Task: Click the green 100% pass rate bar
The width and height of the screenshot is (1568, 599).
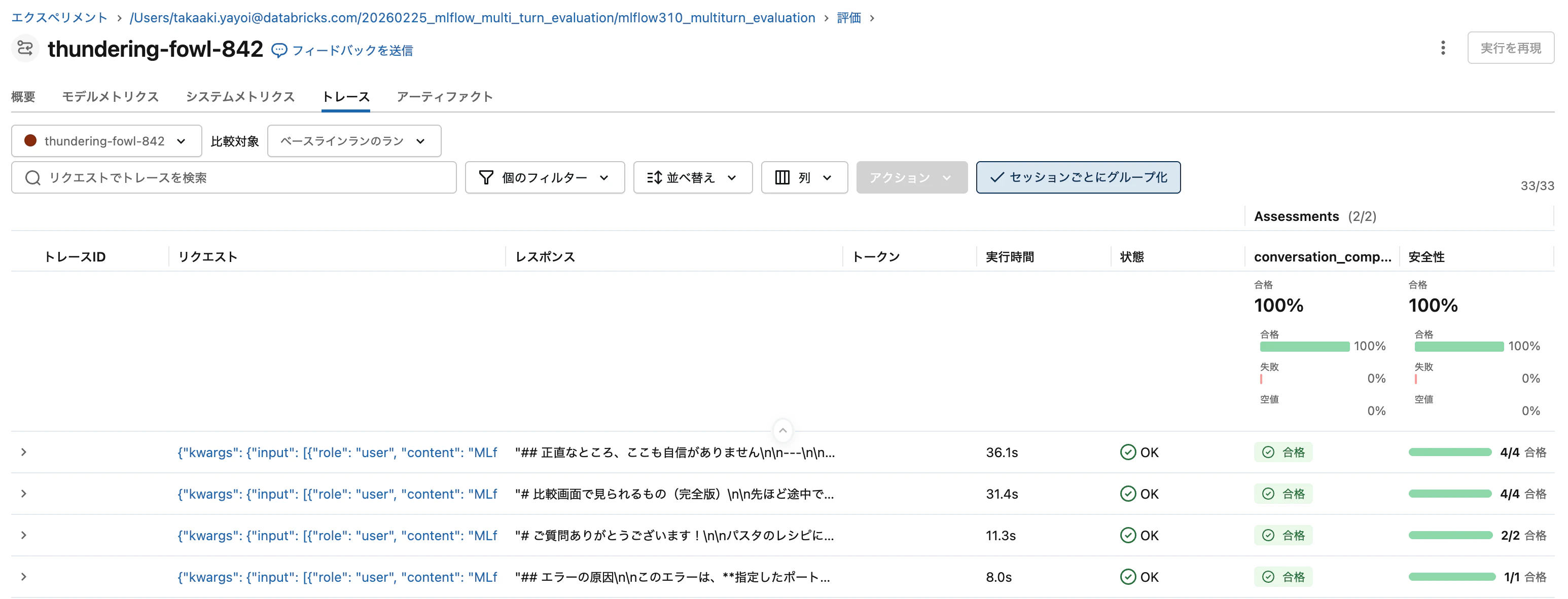Action: click(1304, 347)
